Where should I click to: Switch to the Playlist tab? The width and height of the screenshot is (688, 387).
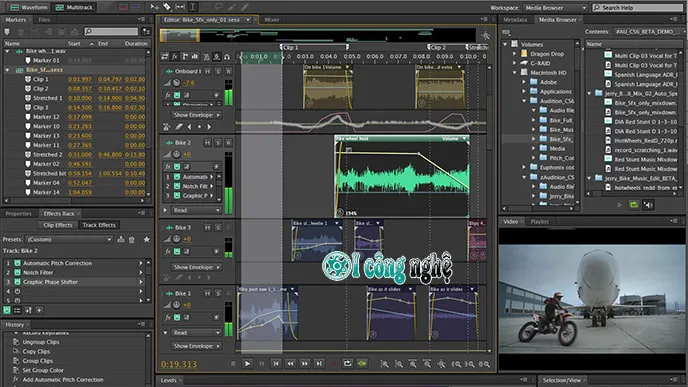click(x=540, y=222)
